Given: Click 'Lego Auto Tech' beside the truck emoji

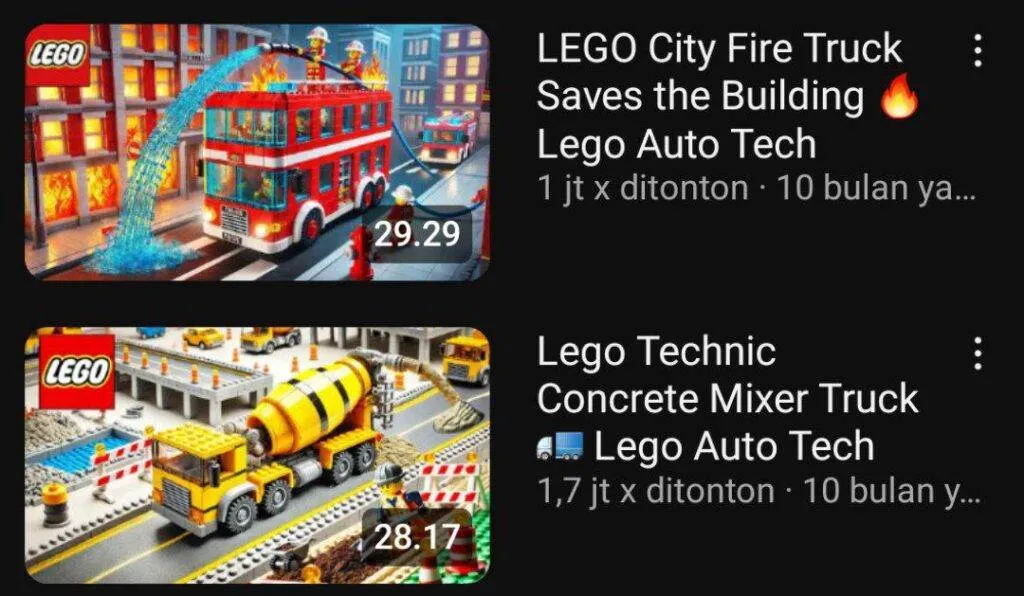Looking at the screenshot, I should point(733,448).
